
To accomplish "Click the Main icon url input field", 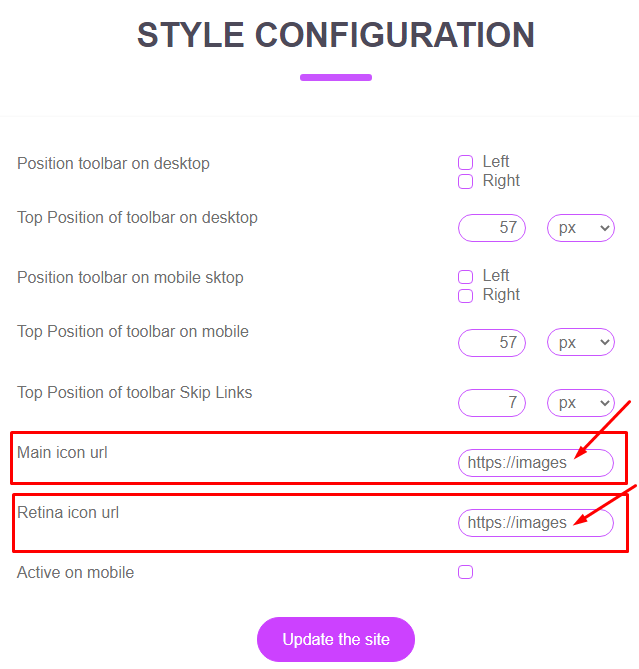I will [x=536, y=463].
